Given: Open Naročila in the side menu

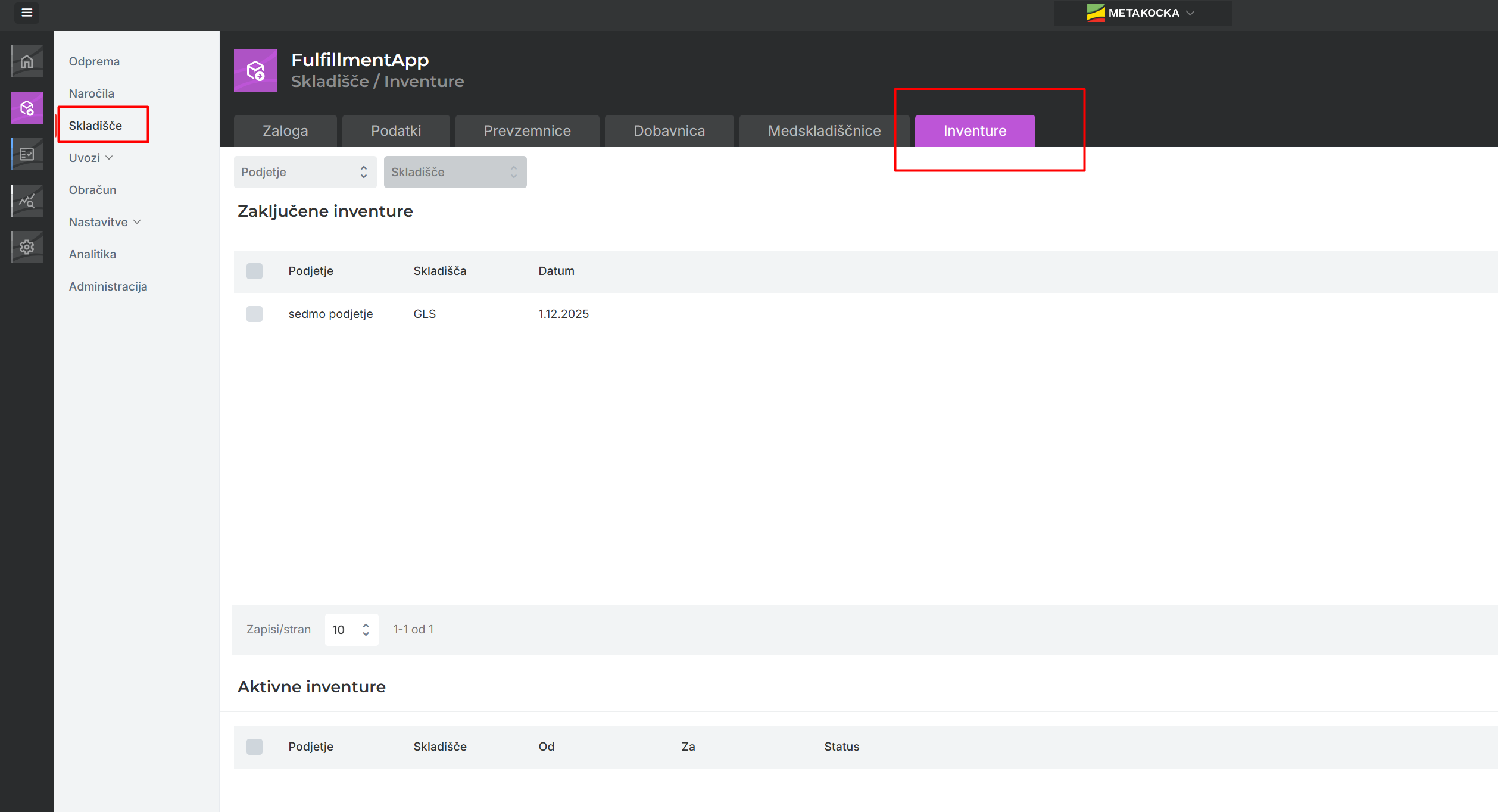Looking at the screenshot, I should point(92,93).
